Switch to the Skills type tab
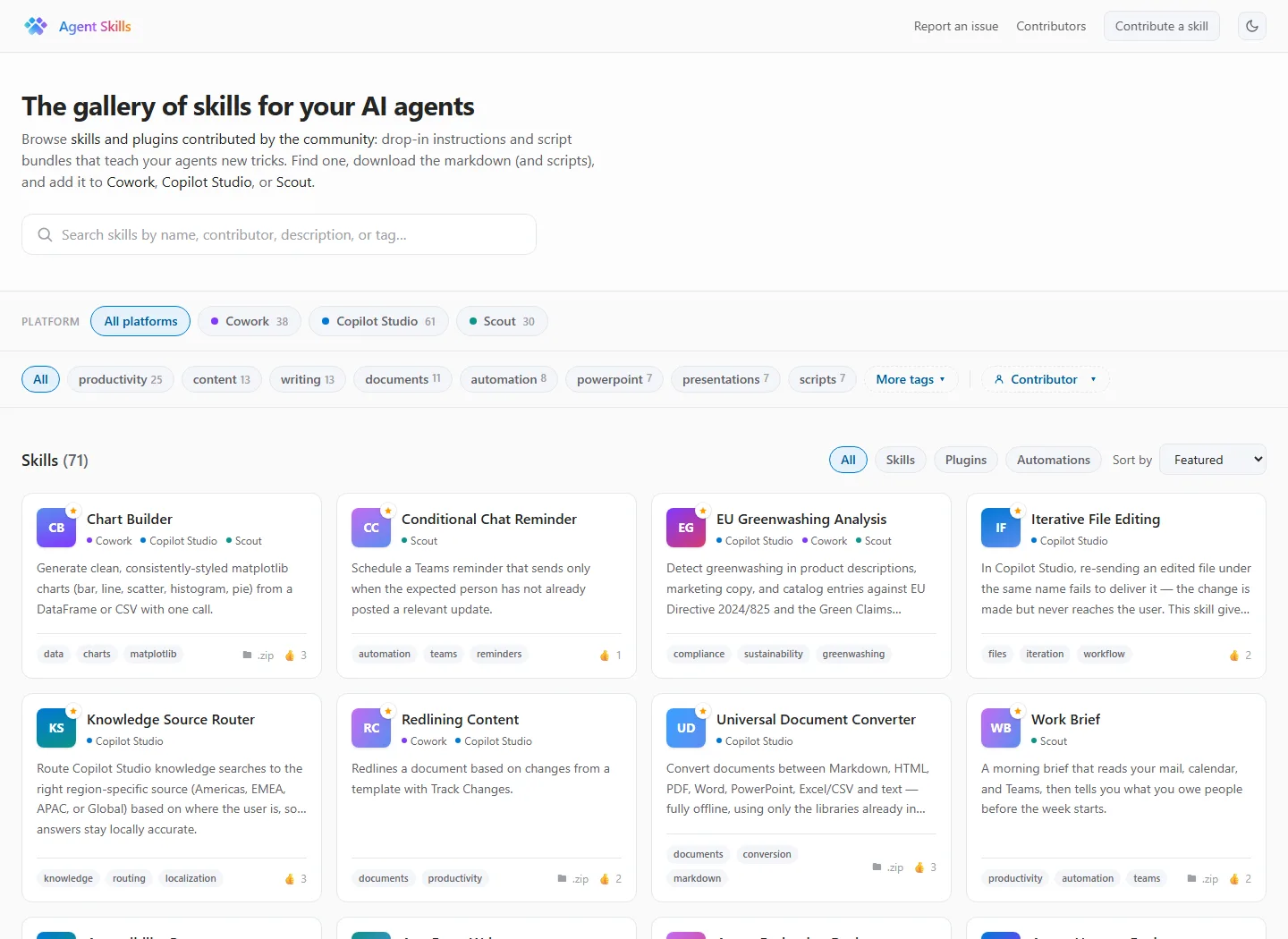 tap(901, 460)
